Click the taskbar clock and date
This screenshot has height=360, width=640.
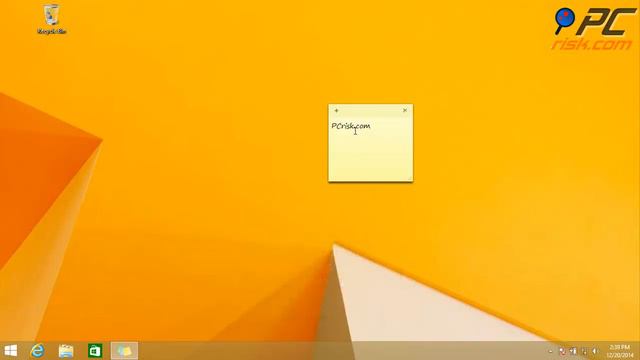pyautogui.click(x=620, y=351)
